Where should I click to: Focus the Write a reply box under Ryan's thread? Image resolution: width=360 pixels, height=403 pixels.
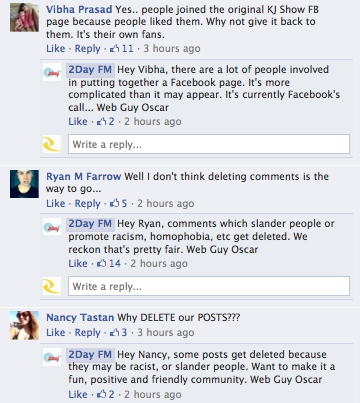point(209,286)
